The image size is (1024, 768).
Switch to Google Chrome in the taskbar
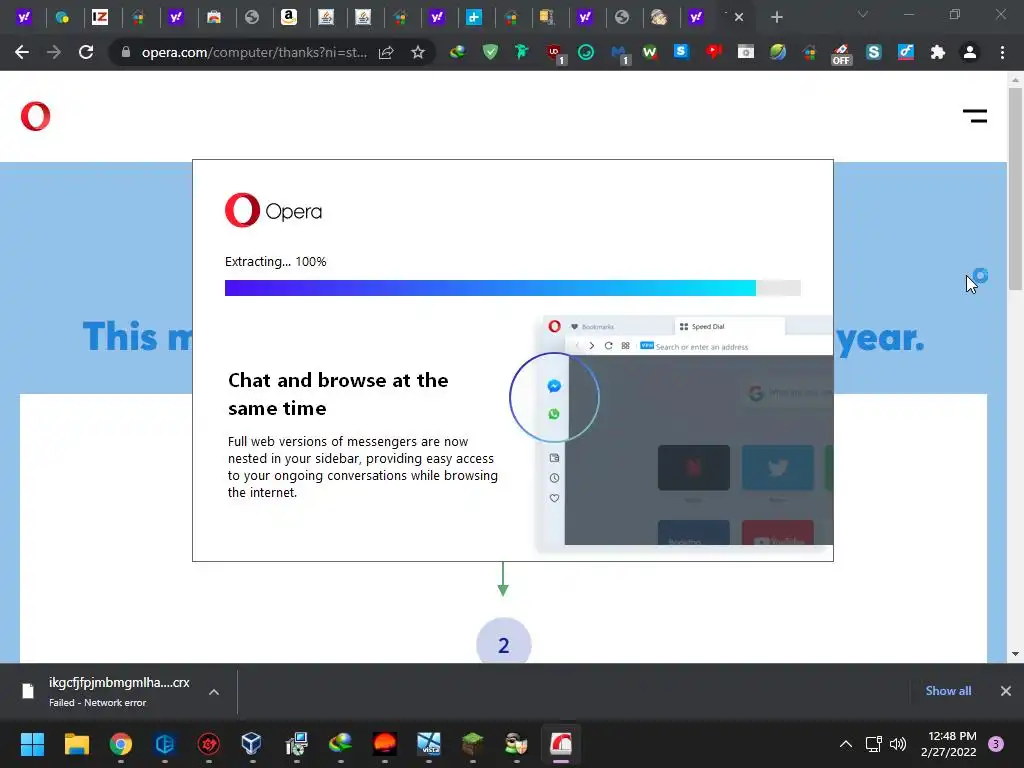[x=121, y=744]
